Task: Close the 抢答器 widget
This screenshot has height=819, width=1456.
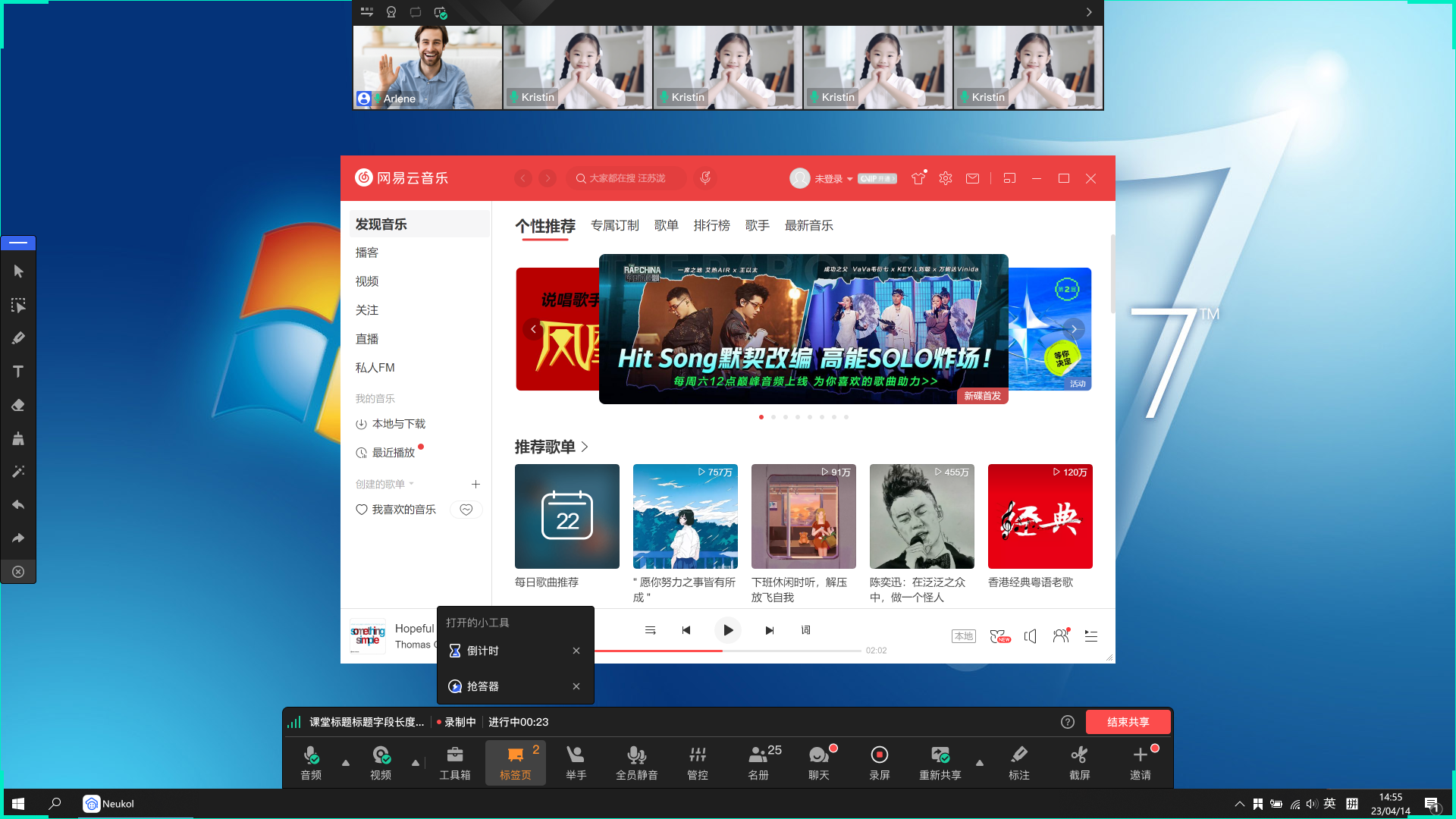Action: pos(576,686)
